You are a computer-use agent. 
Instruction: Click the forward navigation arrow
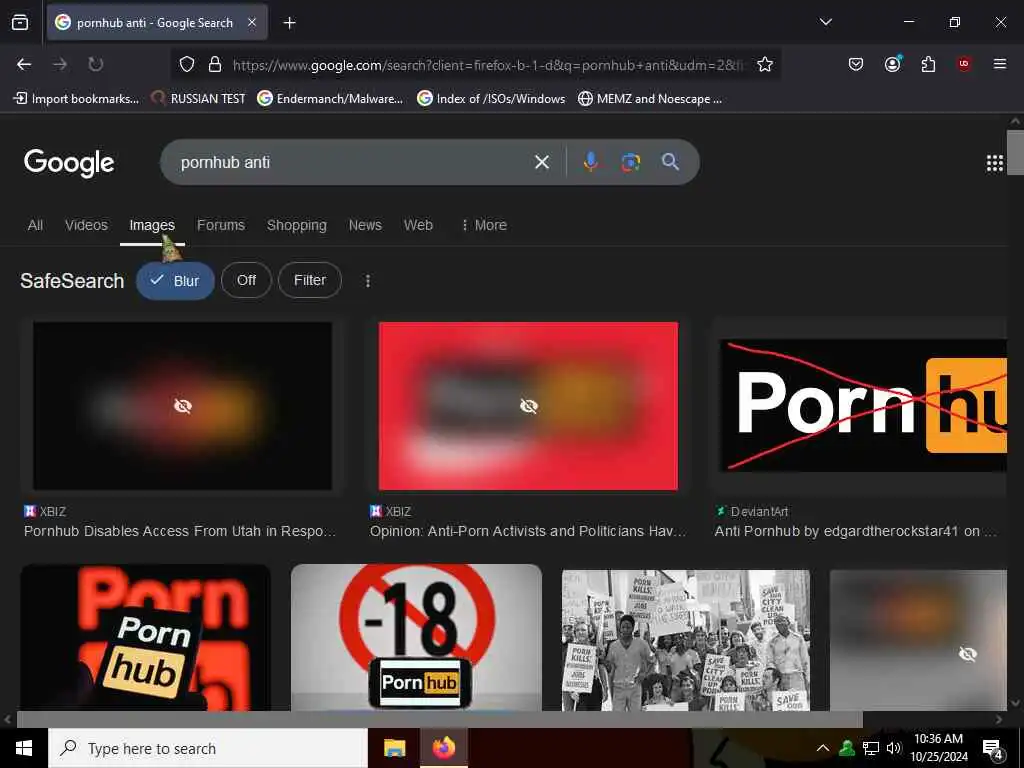[60, 64]
